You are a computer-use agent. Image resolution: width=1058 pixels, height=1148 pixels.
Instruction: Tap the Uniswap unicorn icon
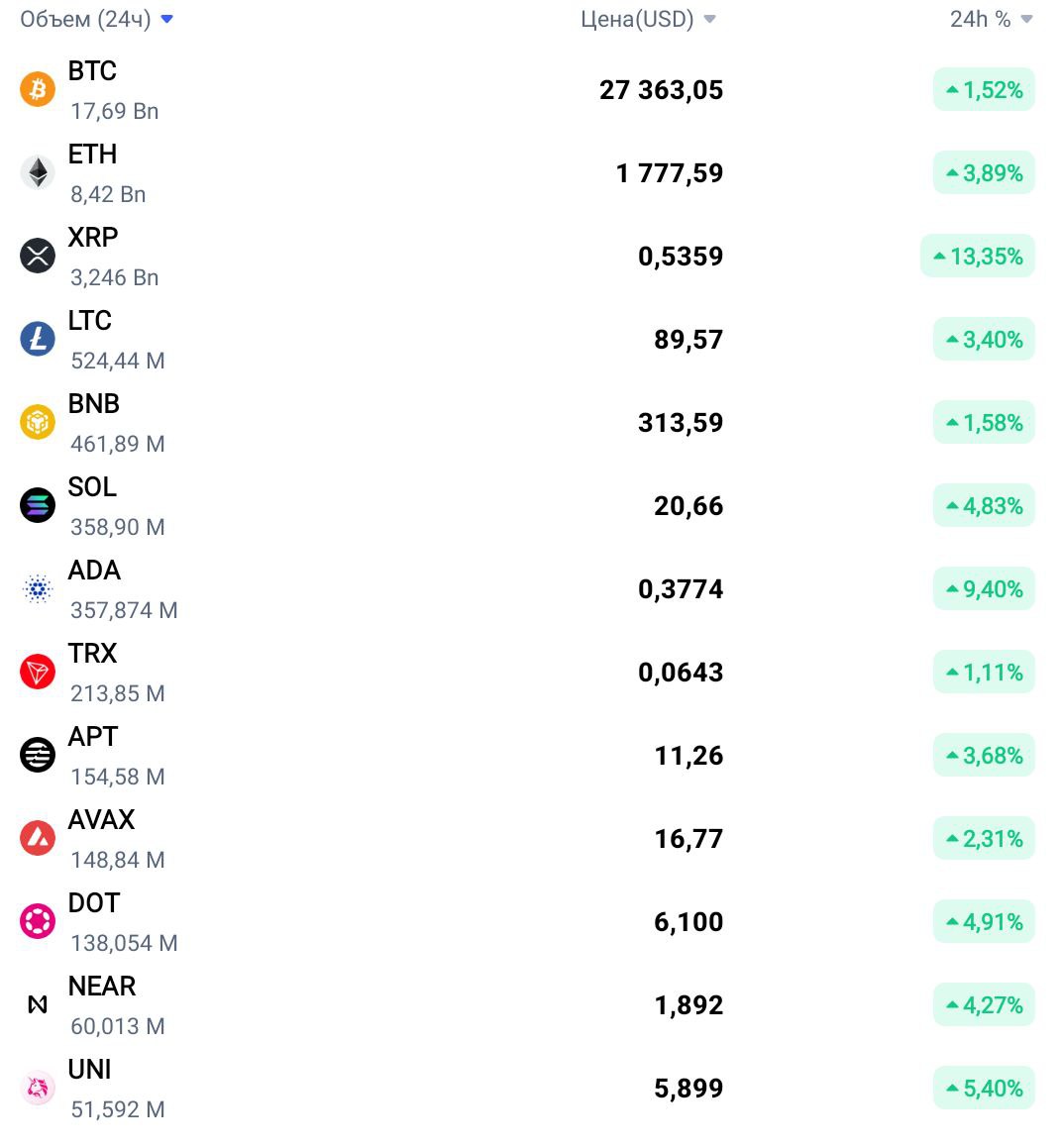[38, 1088]
